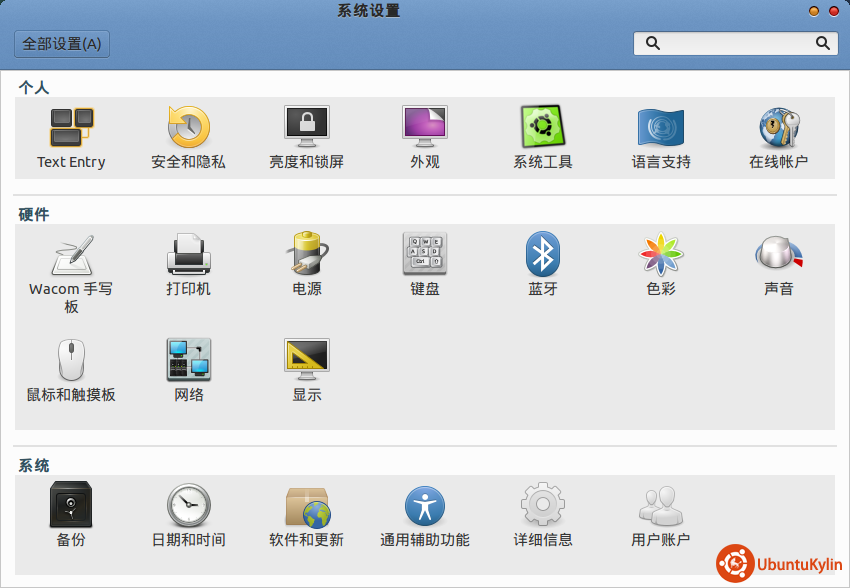Open 显示 (Displays) settings

point(306,361)
